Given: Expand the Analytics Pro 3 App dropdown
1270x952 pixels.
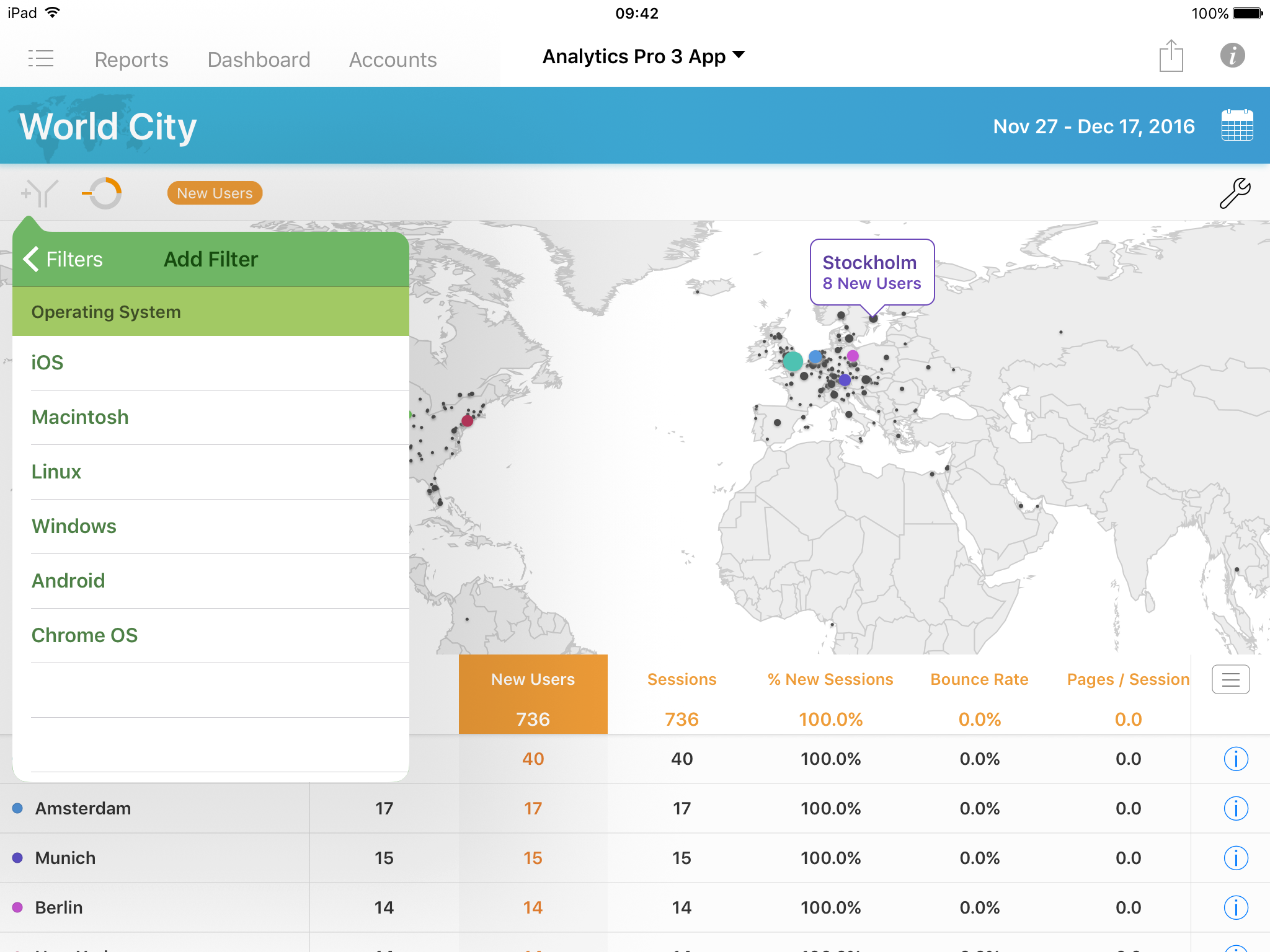Looking at the screenshot, I should pos(643,56).
